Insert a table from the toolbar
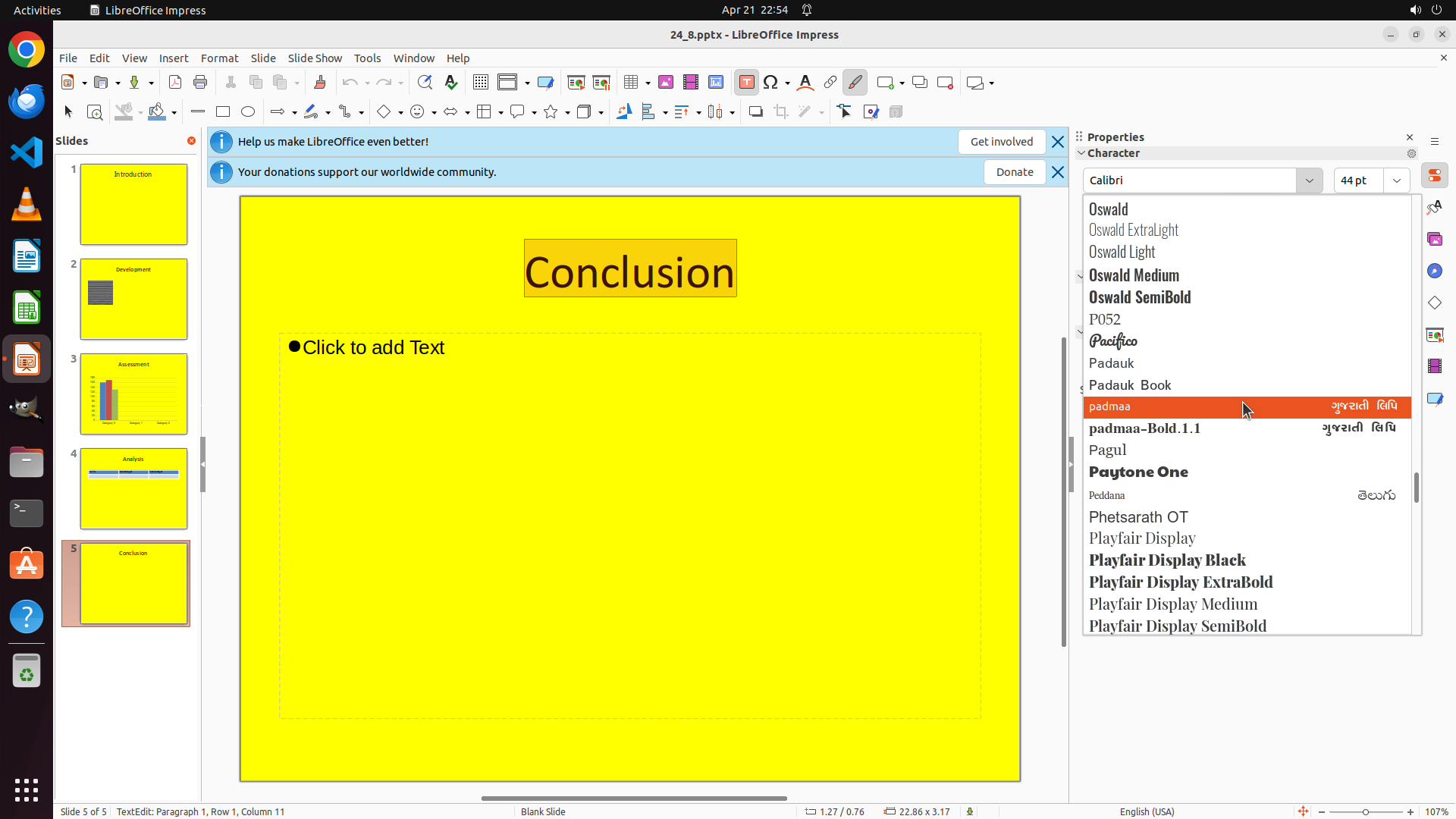 (631, 83)
